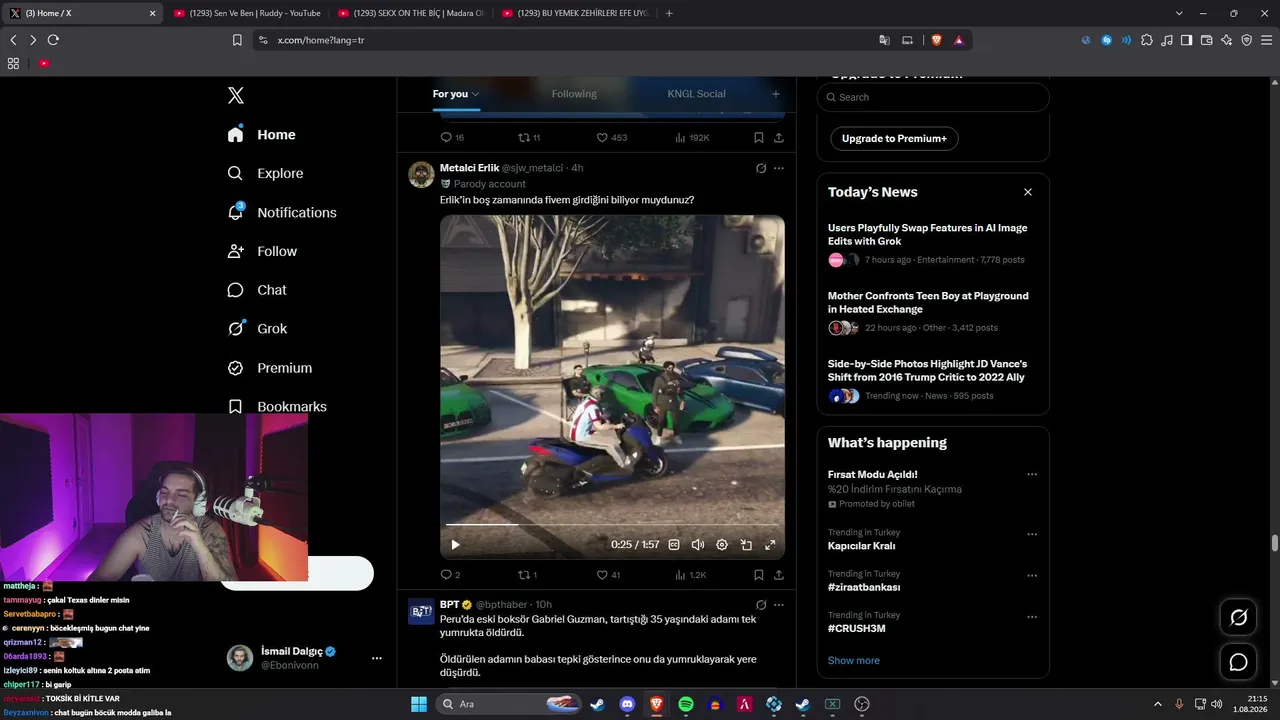The image size is (1280, 720).
Task: View analytics for the Metalci Erlik post
Action: 691,575
